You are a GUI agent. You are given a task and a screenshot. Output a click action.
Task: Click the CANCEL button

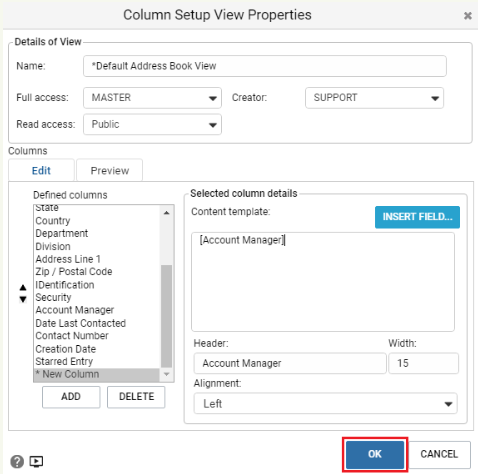tap(439, 454)
